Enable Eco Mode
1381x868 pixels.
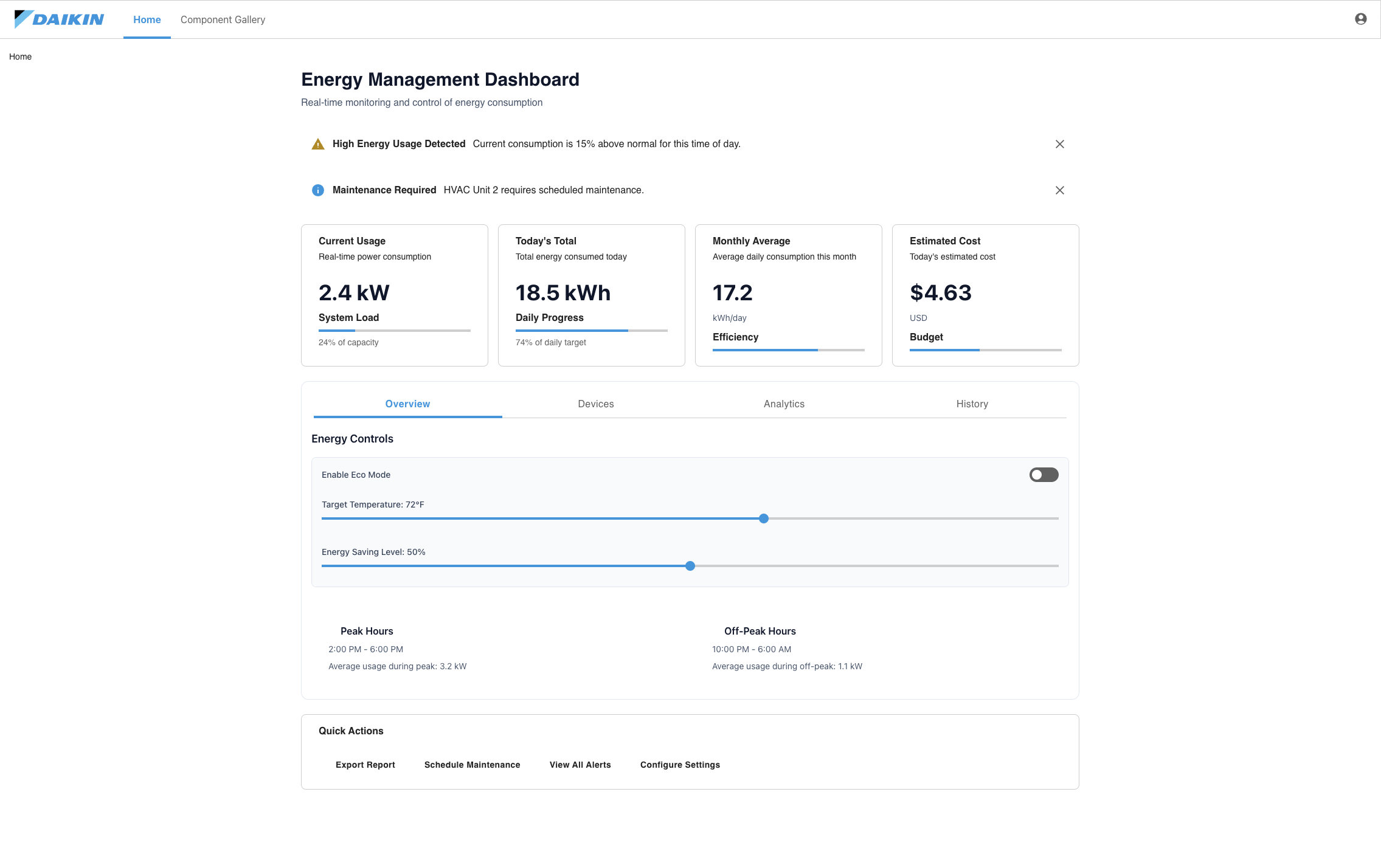point(1043,475)
